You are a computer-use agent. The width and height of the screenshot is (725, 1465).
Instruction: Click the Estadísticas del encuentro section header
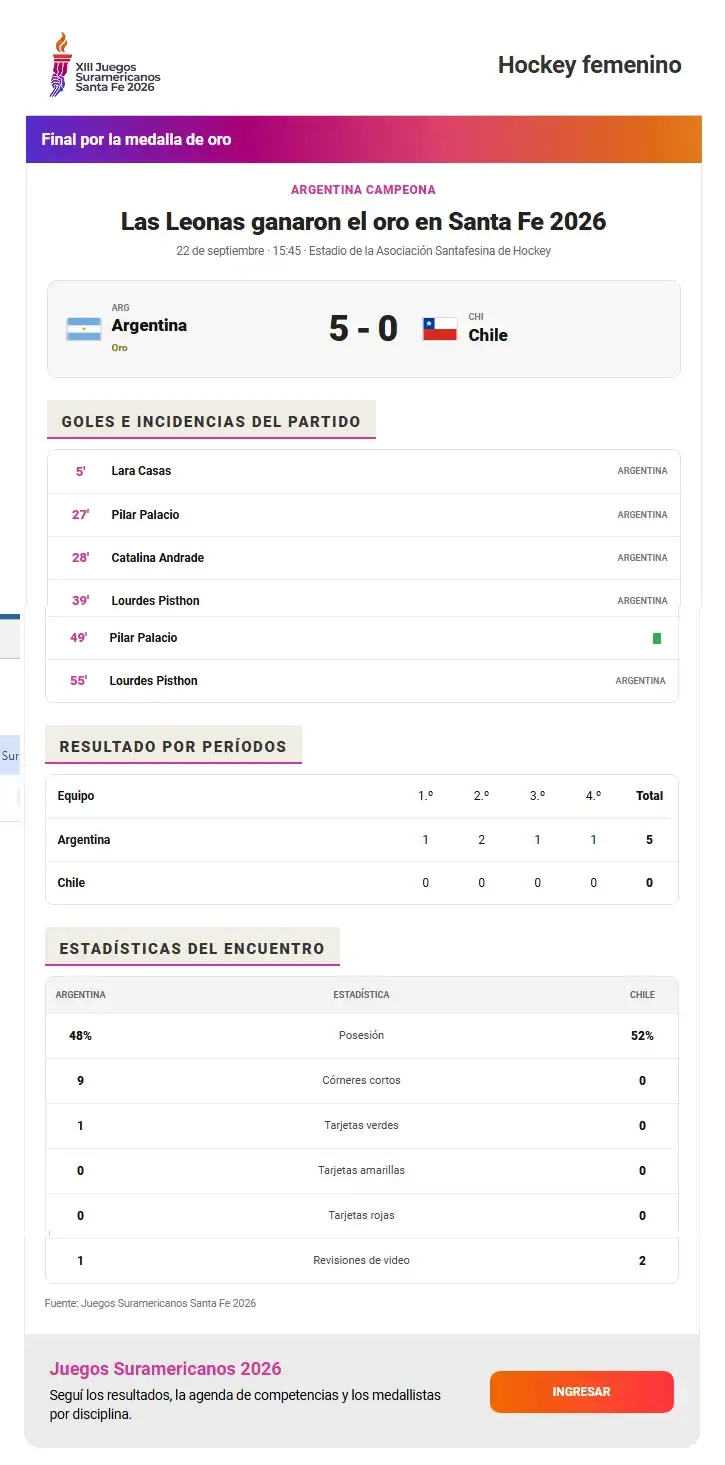(x=192, y=948)
